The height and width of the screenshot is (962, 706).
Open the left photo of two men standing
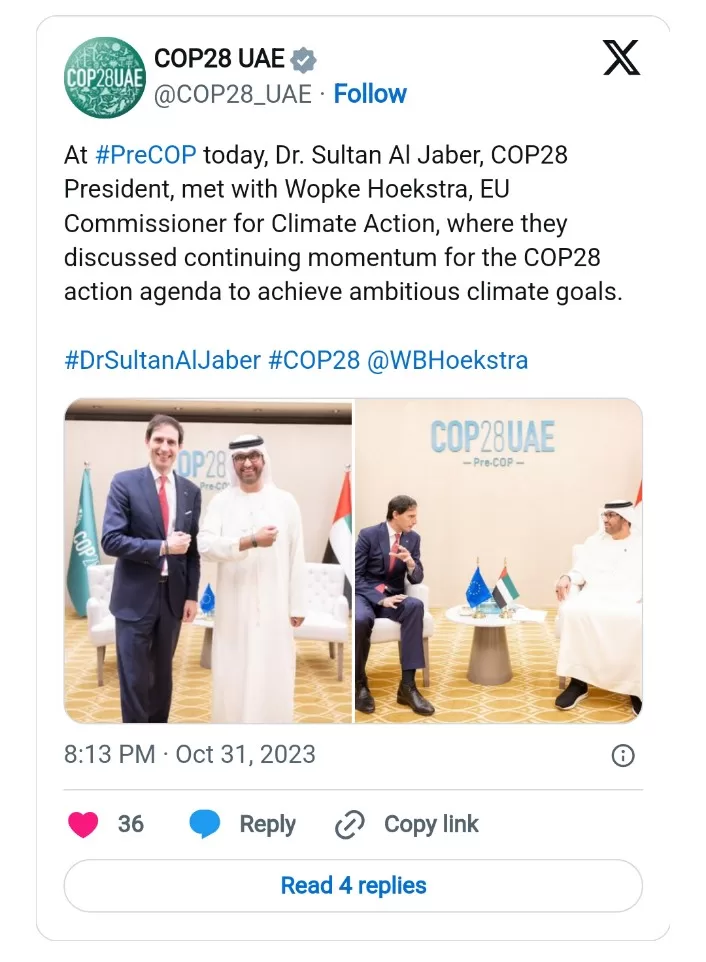pyautogui.click(x=208, y=561)
